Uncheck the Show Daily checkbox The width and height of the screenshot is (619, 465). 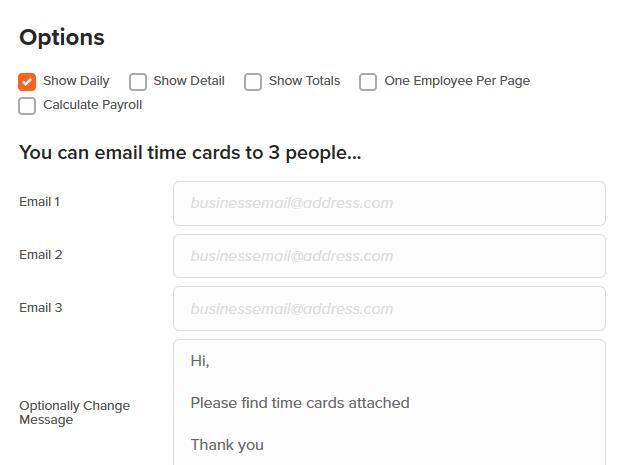tap(27, 82)
